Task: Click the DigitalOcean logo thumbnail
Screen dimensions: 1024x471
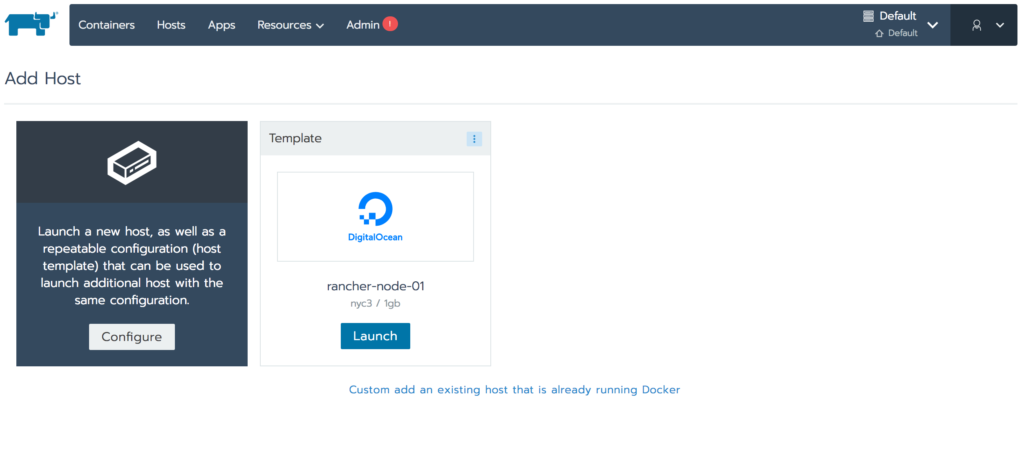Action: (376, 217)
